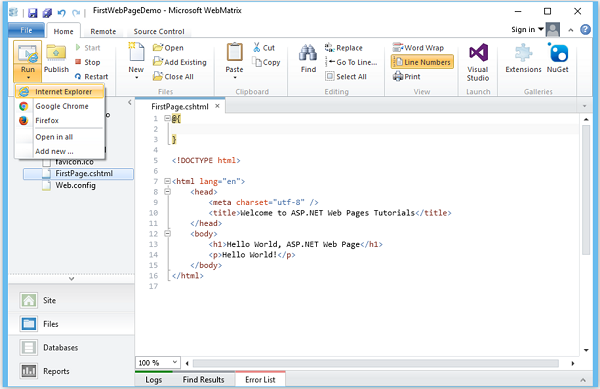Screen dimensions: 600x389
Task: Open the Help question mark icon
Action: click(x=585, y=29)
